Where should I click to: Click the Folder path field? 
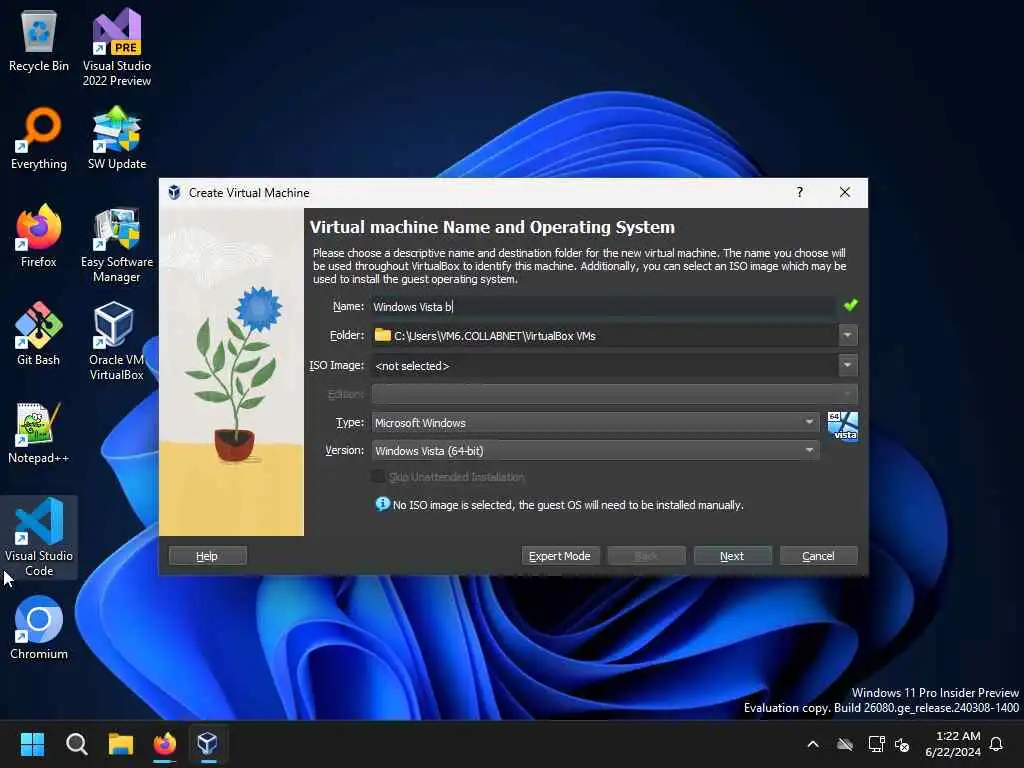point(605,335)
